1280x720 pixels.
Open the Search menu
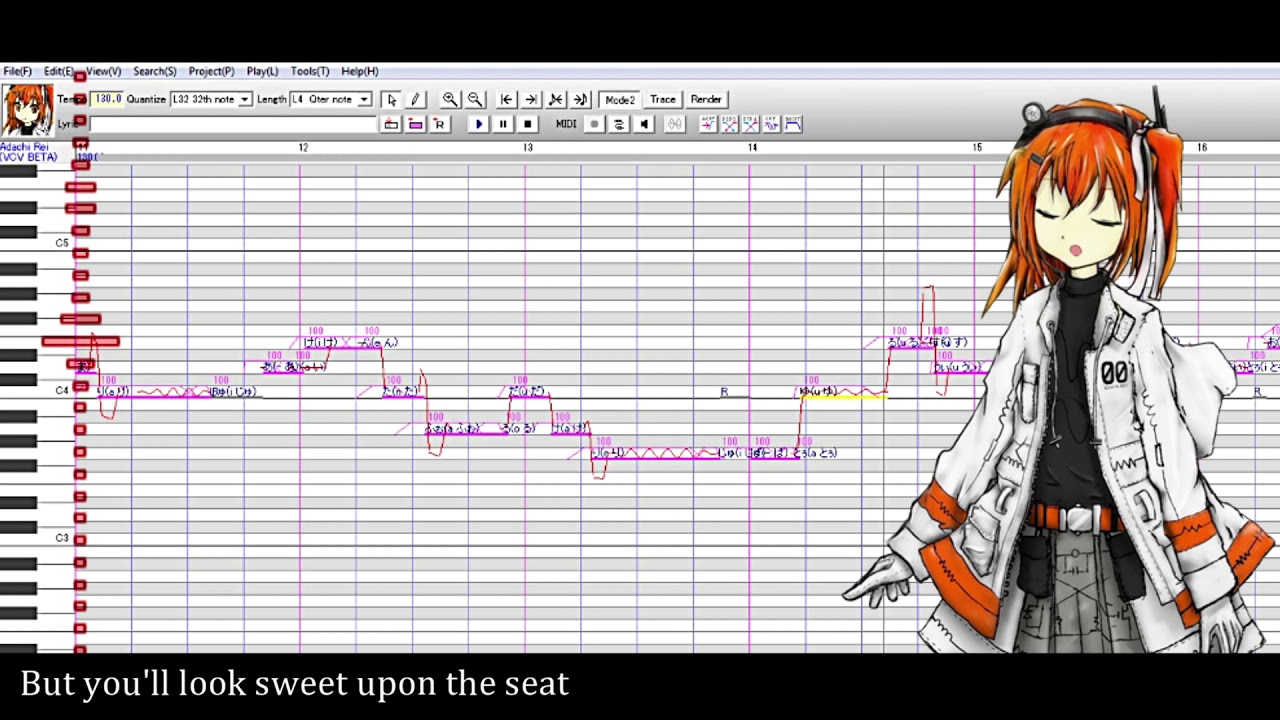[x=155, y=72]
